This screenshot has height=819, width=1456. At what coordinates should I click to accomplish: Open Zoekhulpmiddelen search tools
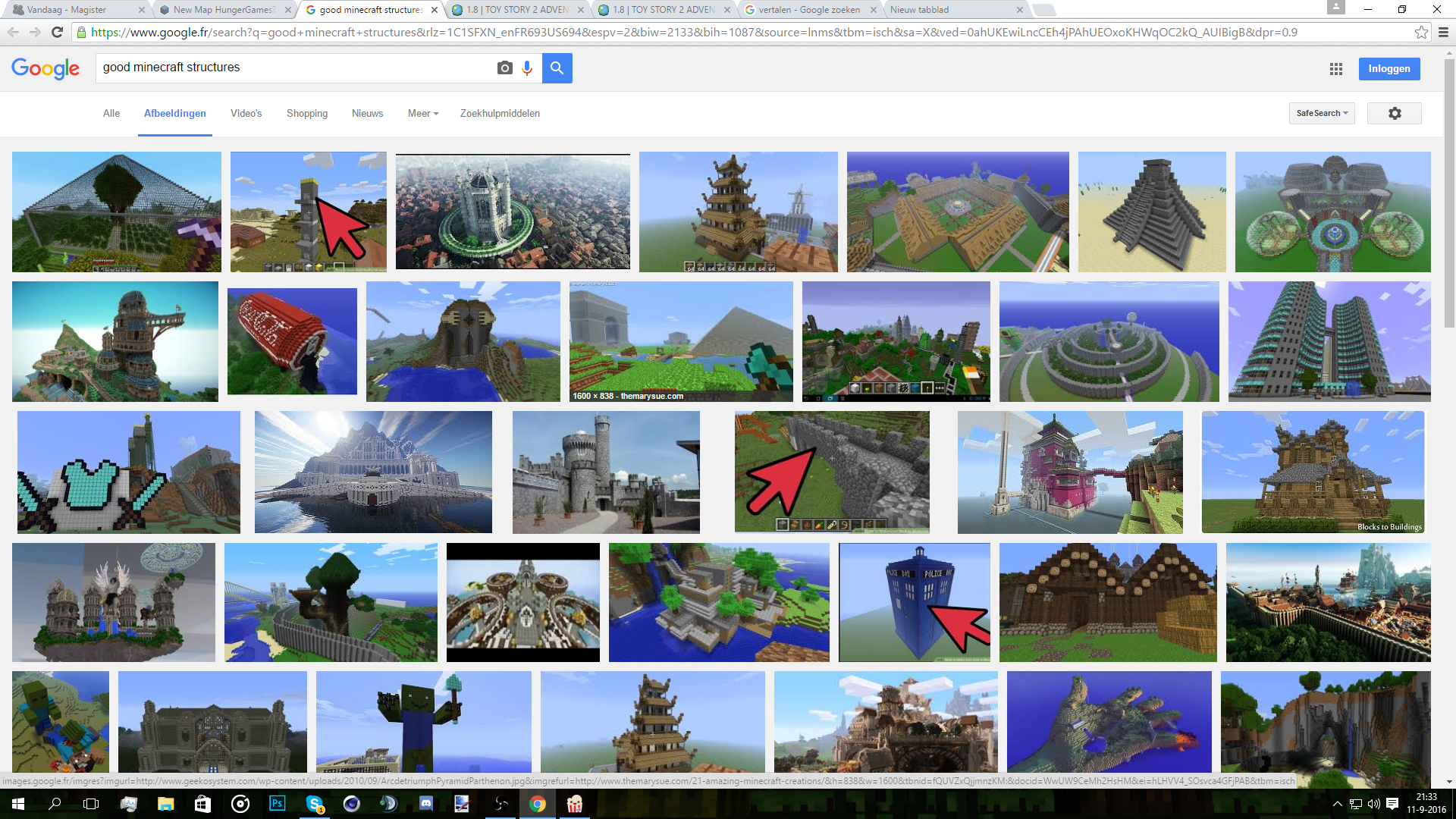500,113
